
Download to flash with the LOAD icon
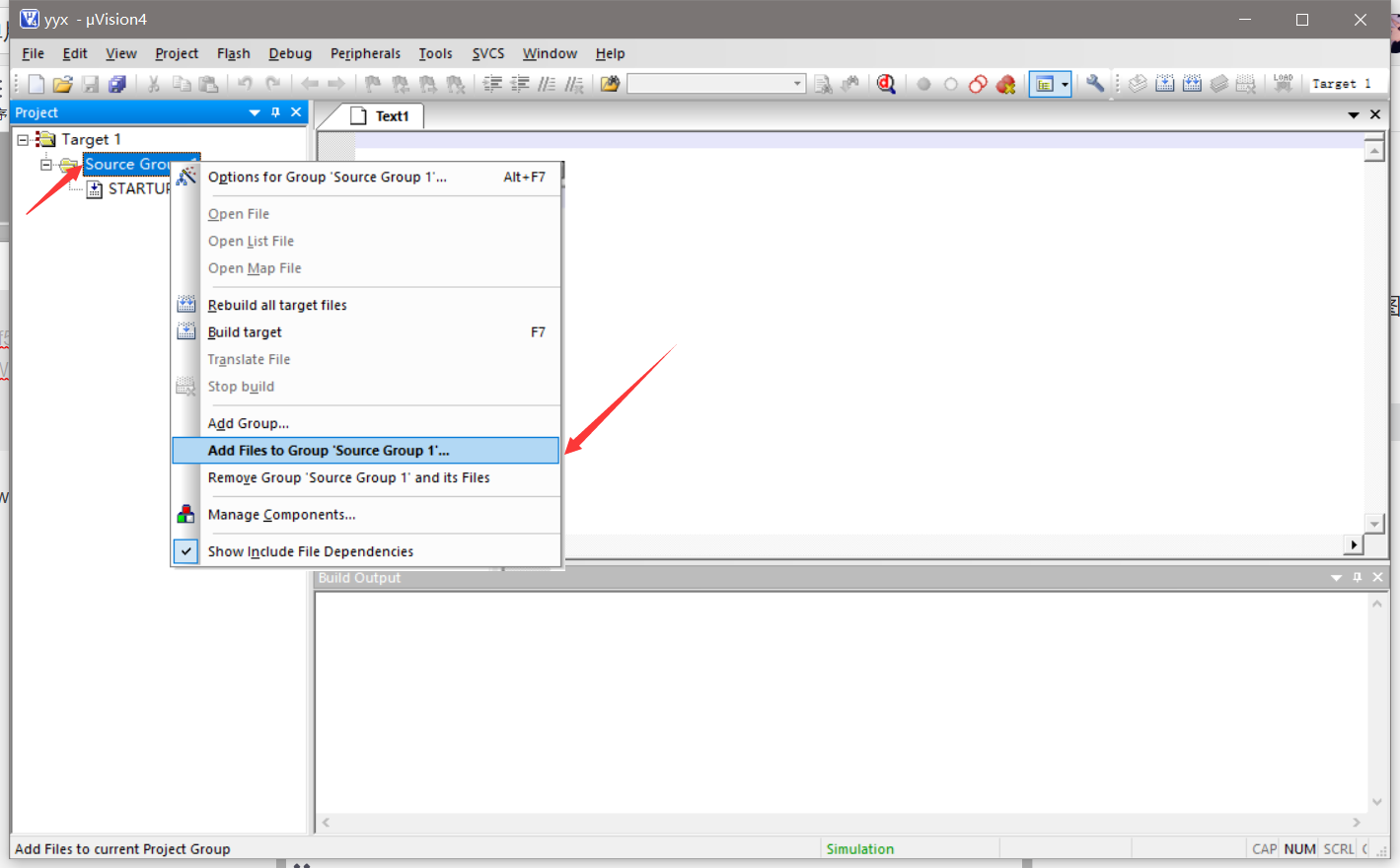(x=1284, y=84)
